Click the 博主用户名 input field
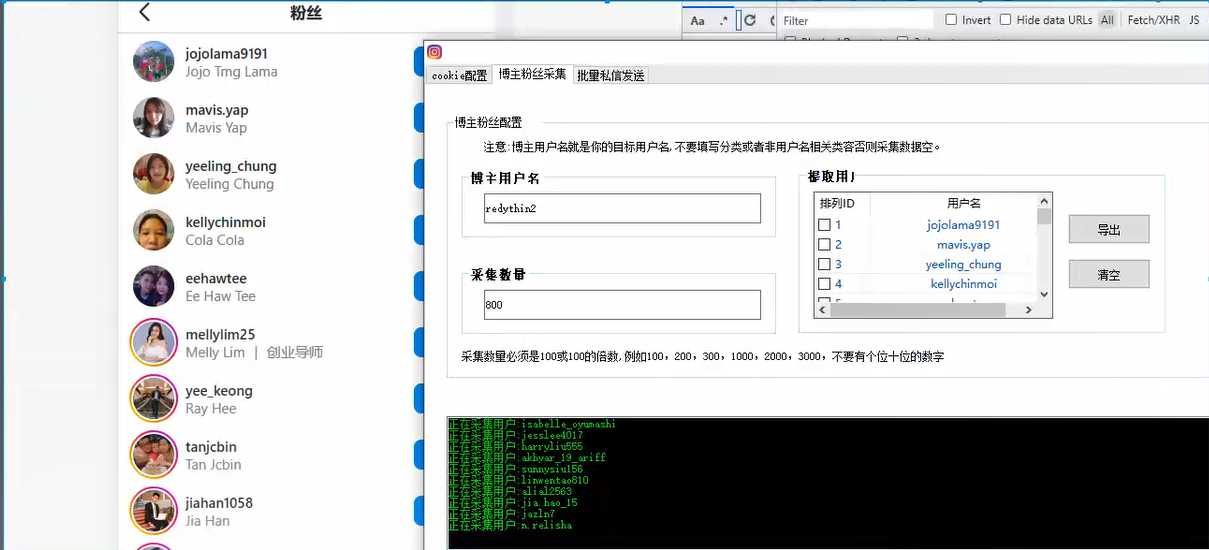Screen dimensions: 1209x550 (x=622, y=208)
